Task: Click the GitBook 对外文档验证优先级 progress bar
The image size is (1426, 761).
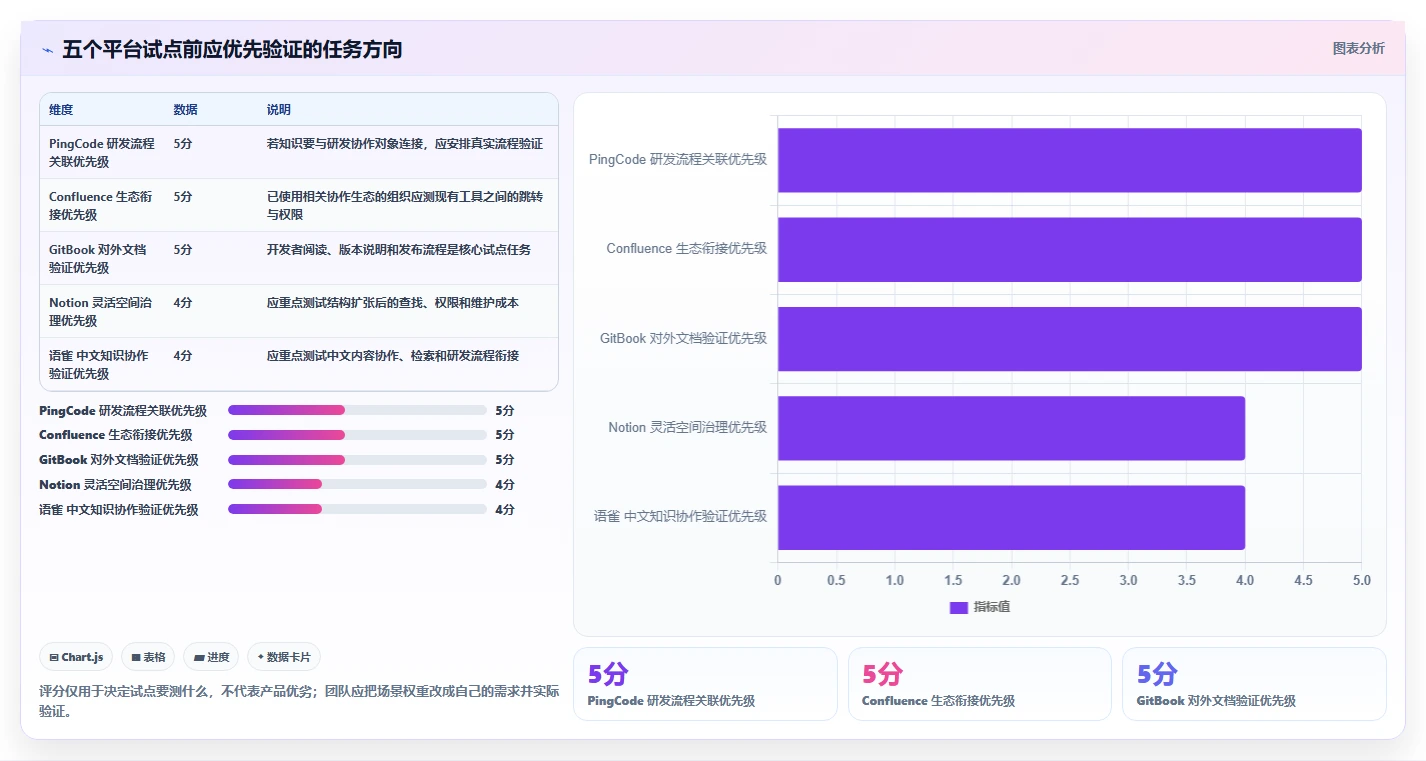Action: (357, 460)
